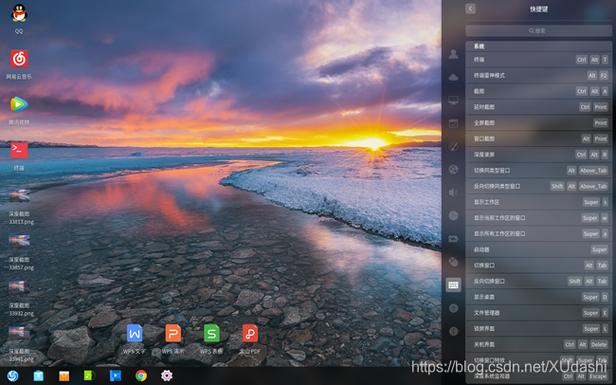The height and width of the screenshot is (385, 616).
Task: Launch Google Chrome from the dock
Action: point(141,376)
